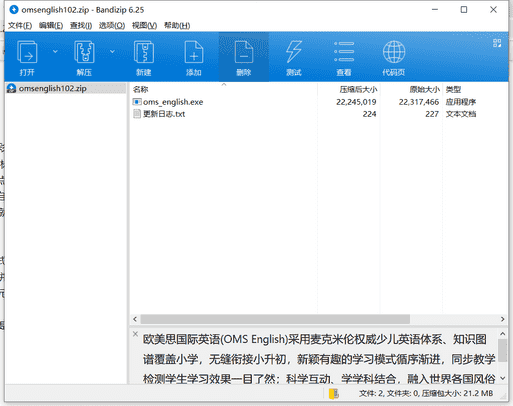This screenshot has height=406, width=513.
Task: Click the Code page (代码页) globe icon
Action: [x=394, y=52]
